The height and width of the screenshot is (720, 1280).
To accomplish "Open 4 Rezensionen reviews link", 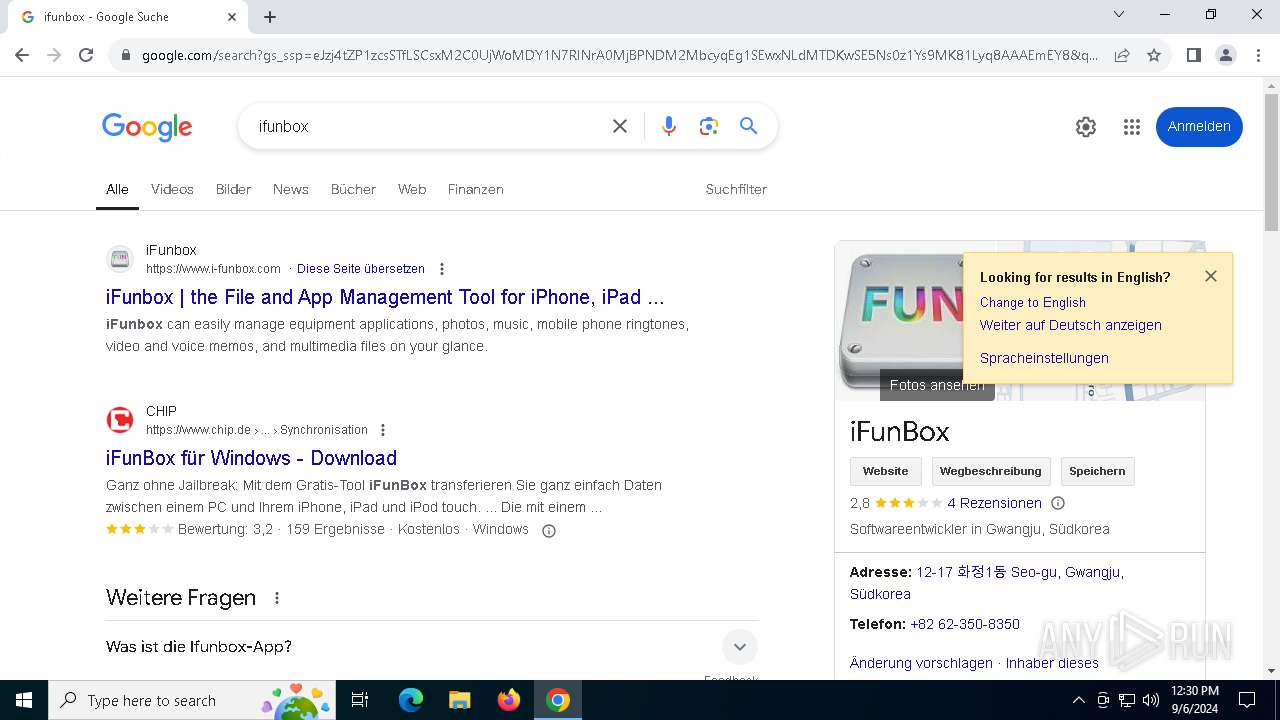I will (994, 503).
